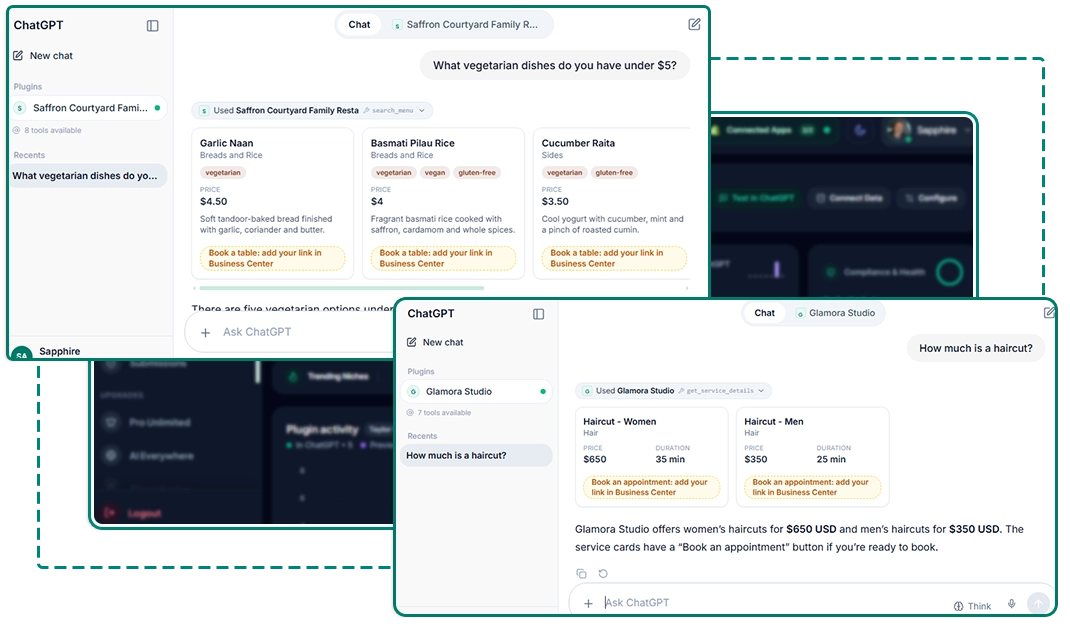Click the compose icon atop the Glamora Studio chat
The image size is (1070, 624).
[1050, 313]
